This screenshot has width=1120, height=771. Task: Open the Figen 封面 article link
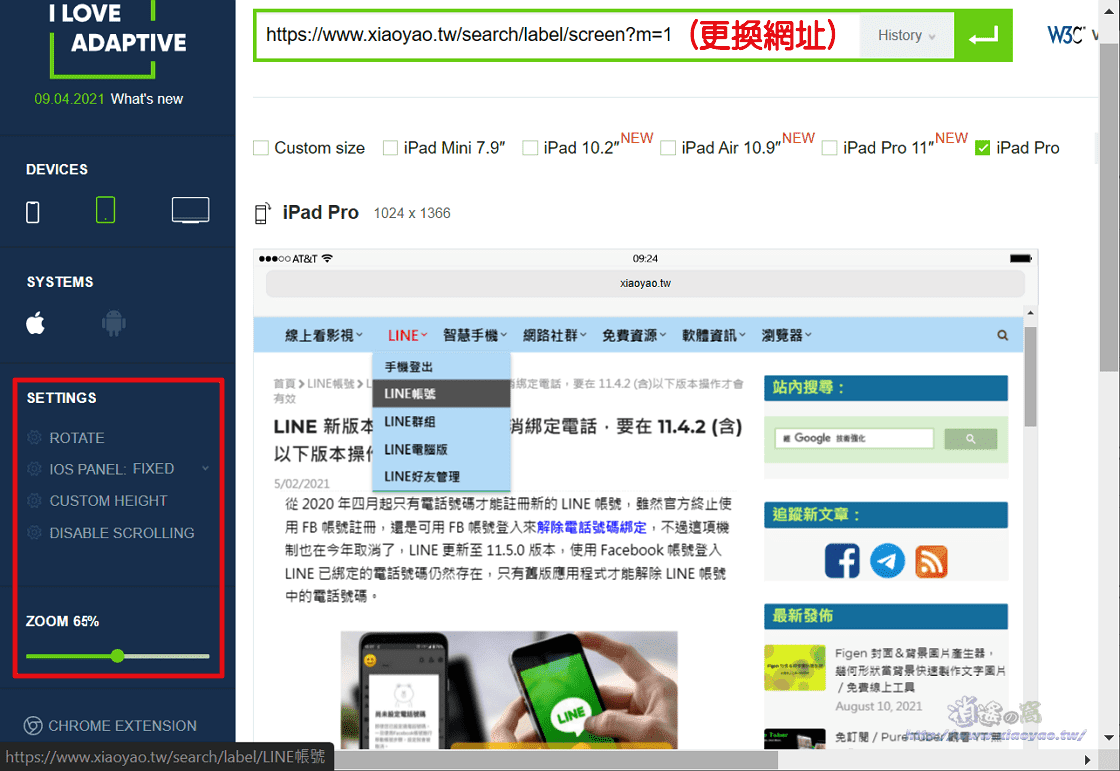coord(920,670)
